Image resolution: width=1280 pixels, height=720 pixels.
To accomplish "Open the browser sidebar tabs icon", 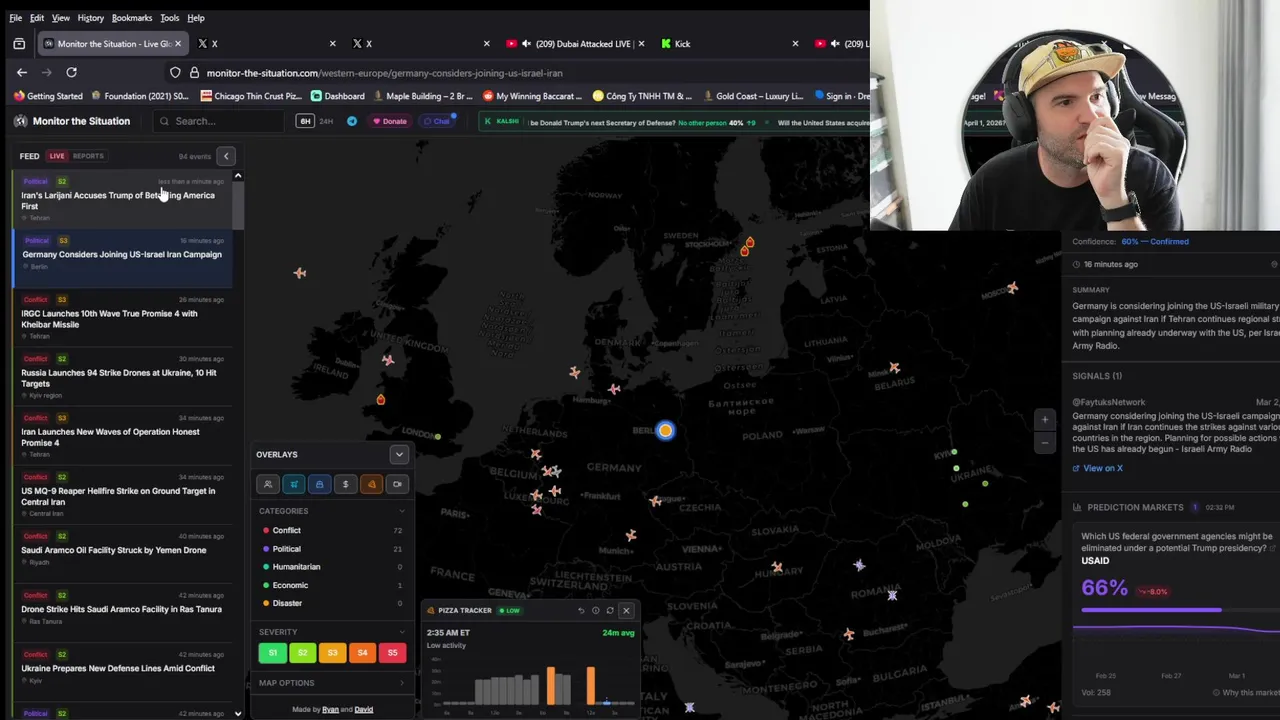I will click(x=19, y=43).
